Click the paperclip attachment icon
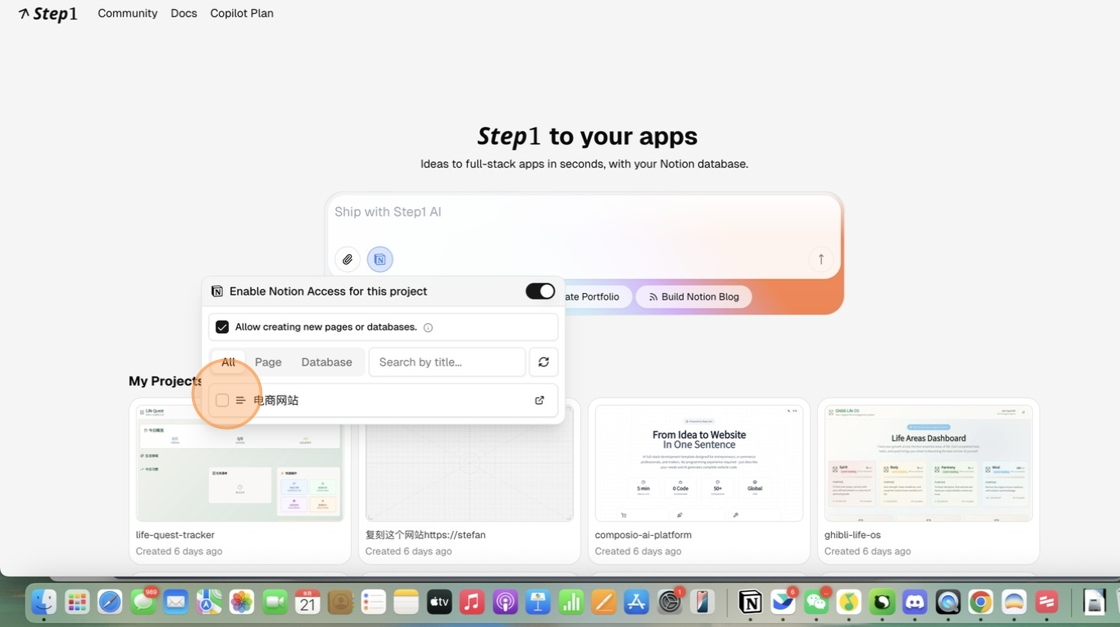Viewport: 1120px width, 627px height. click(347, 259)
